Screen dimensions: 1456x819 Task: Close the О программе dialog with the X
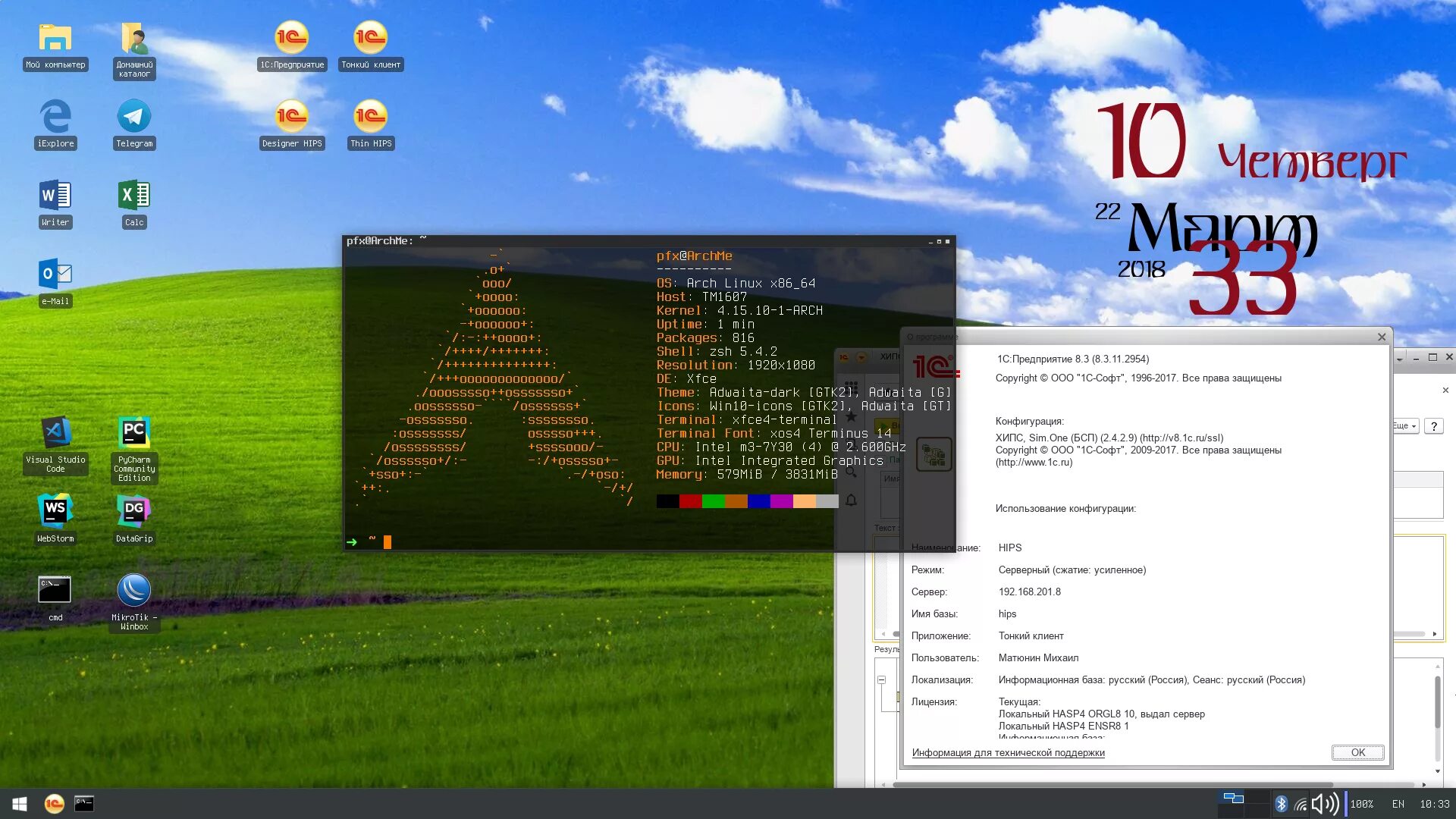pos(1381,337)
